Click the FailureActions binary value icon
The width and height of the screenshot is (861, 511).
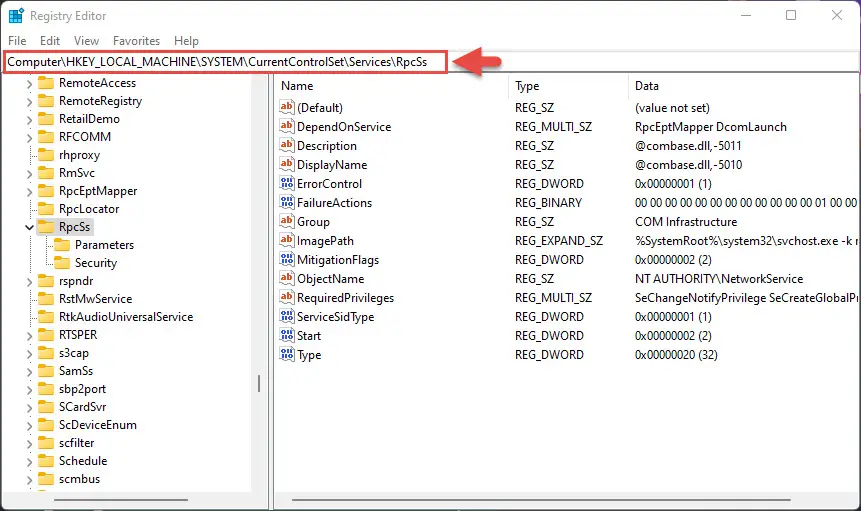click(x=287, y=203)
